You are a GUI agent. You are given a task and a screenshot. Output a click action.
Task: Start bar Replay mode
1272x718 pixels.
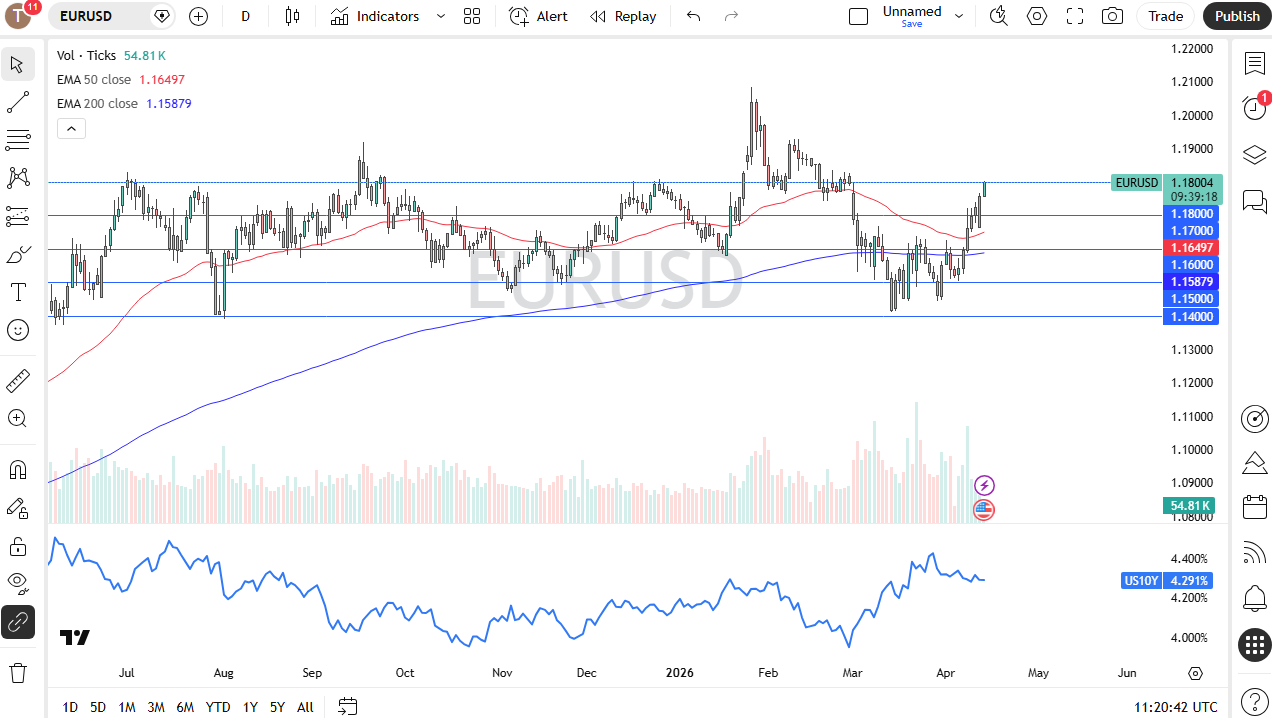(x=623, y=16)
